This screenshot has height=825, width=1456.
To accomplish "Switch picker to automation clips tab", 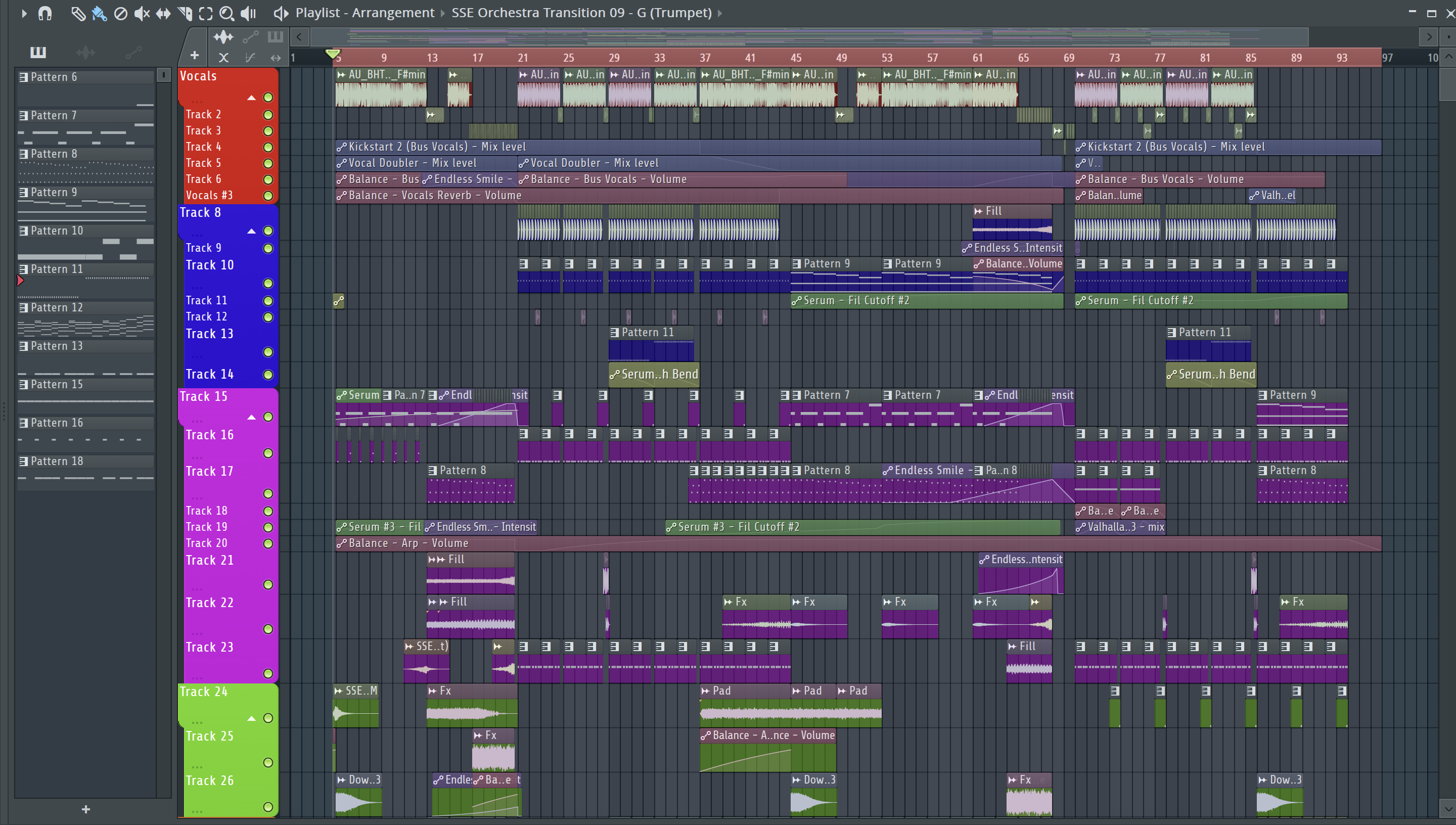I will click(133, 53).
